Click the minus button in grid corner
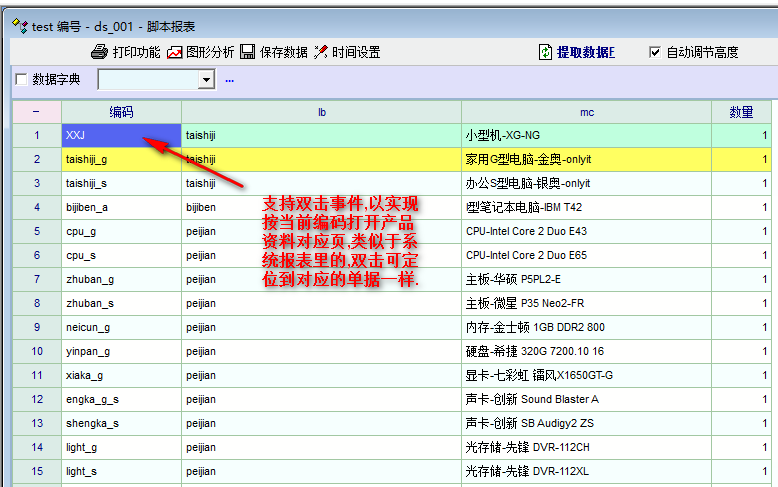The width and height of the screenshot is (778, 487). pyautogui.click(x=36, y=112)
